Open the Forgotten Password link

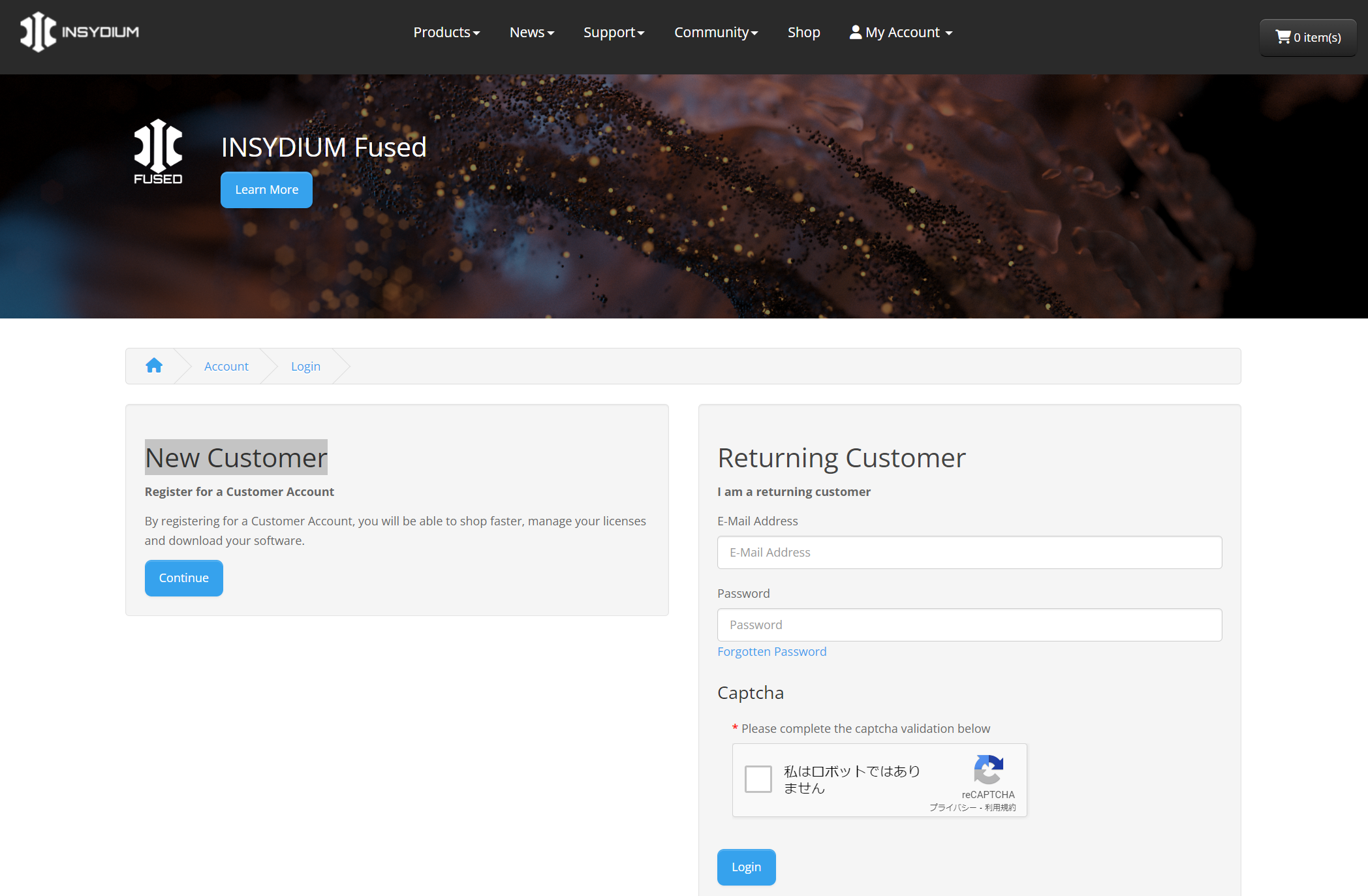[x=771, y=651]
